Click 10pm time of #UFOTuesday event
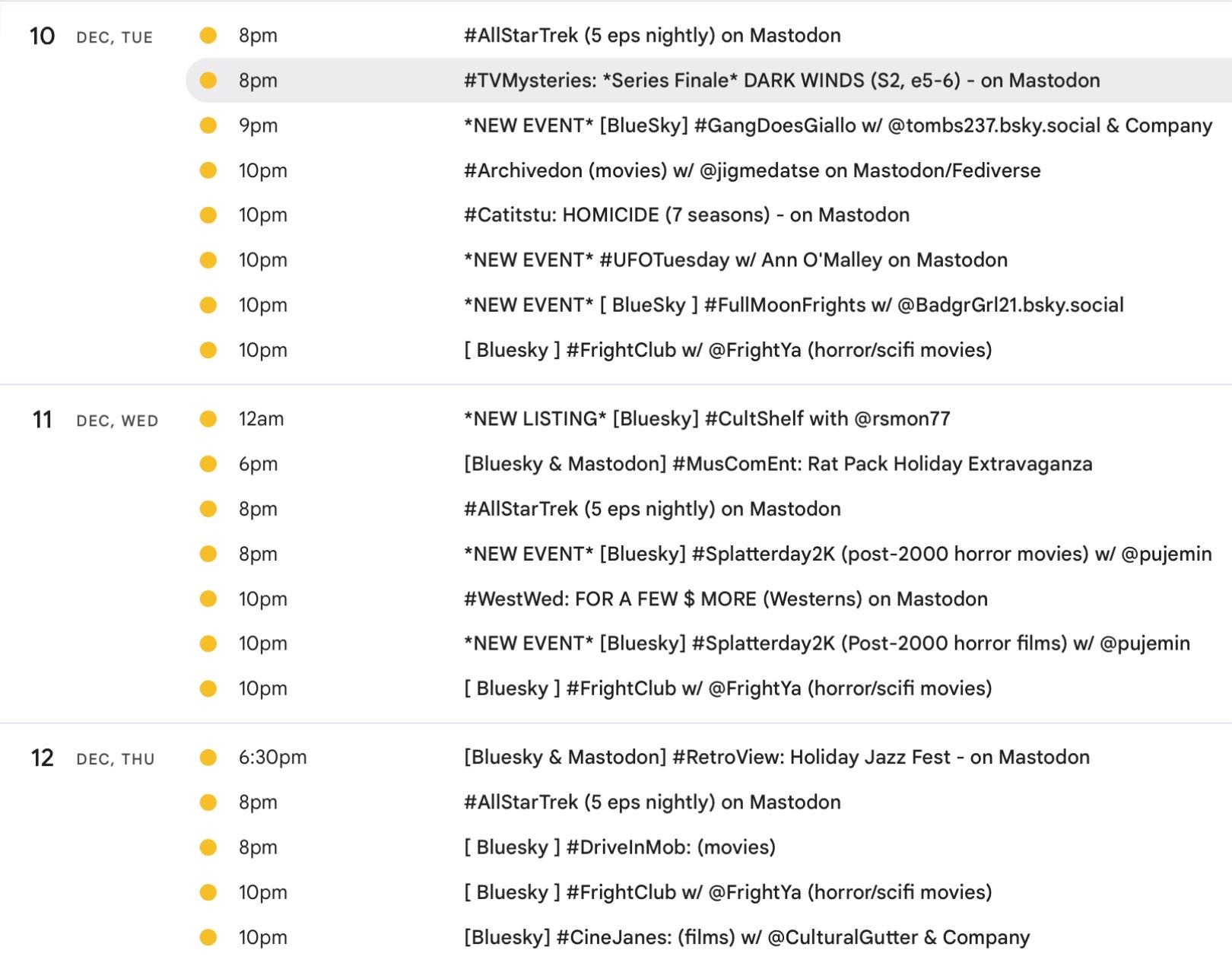 (x=263, y=261)
